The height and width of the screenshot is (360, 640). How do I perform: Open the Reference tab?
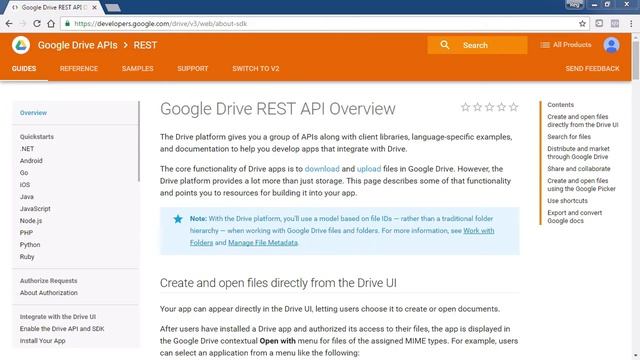point(79,69)
